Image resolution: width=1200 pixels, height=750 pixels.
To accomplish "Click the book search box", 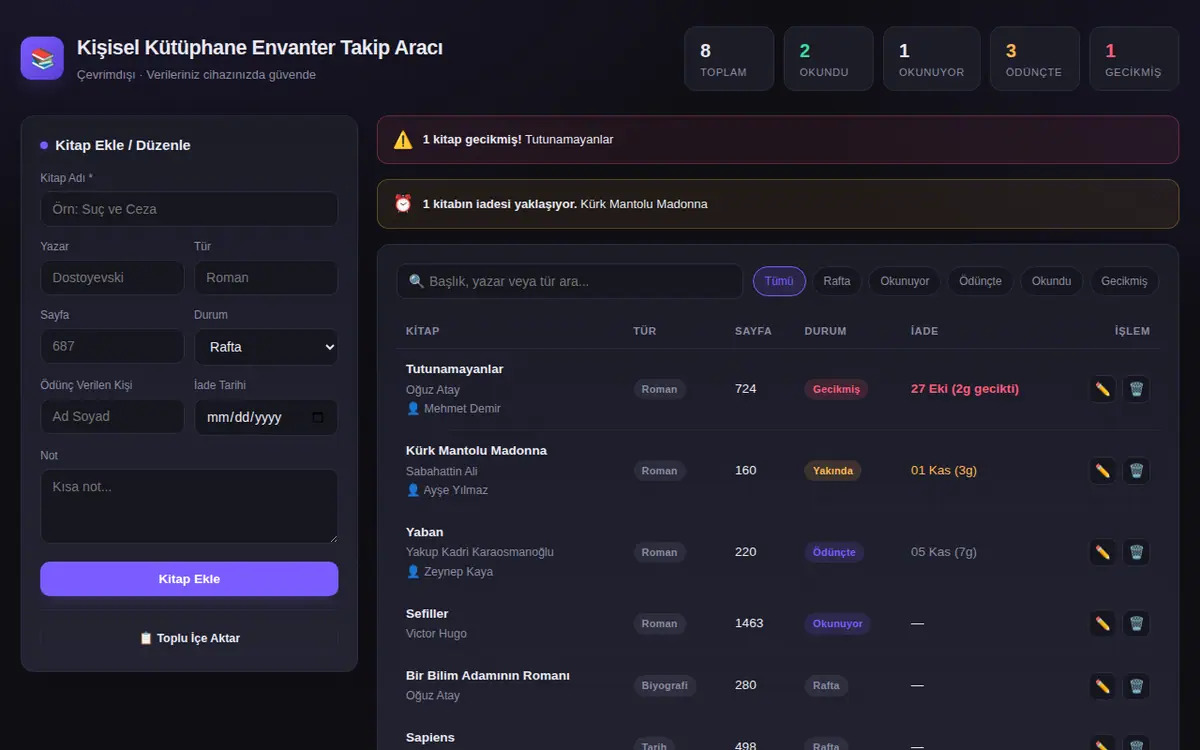I will (x=570, y=281).
